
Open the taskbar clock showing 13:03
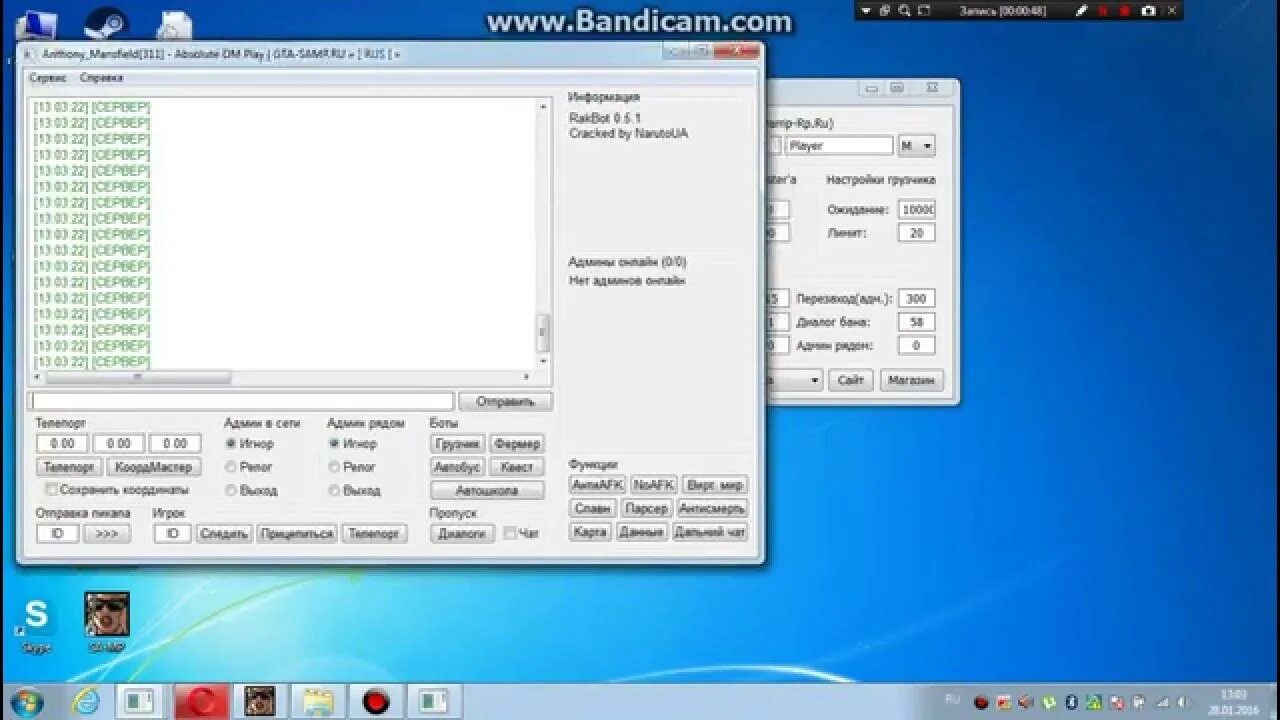point(1233,701)
